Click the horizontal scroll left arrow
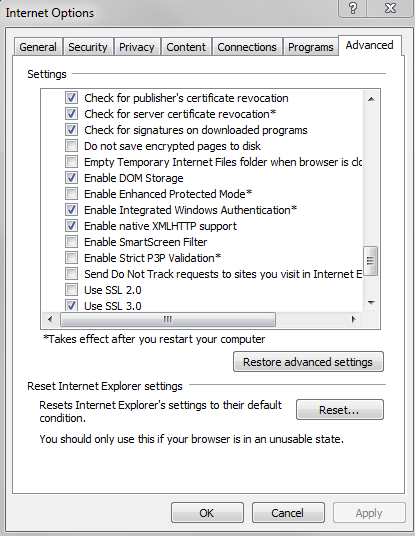 point(50,320)
